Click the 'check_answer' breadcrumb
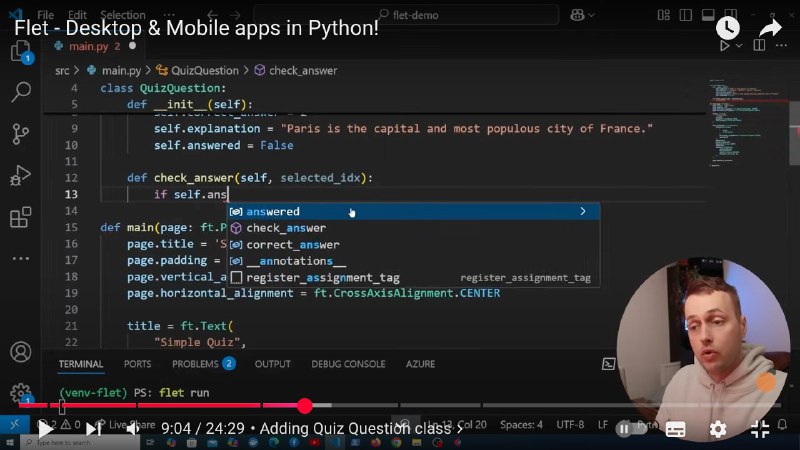The width and height of the screenshot is (800, 450). click(303, 70)
